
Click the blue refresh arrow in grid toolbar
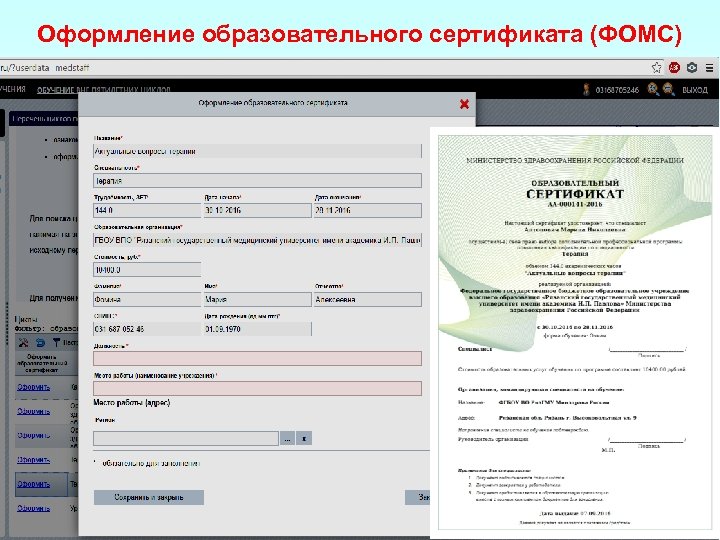click(x=40, y=343)
